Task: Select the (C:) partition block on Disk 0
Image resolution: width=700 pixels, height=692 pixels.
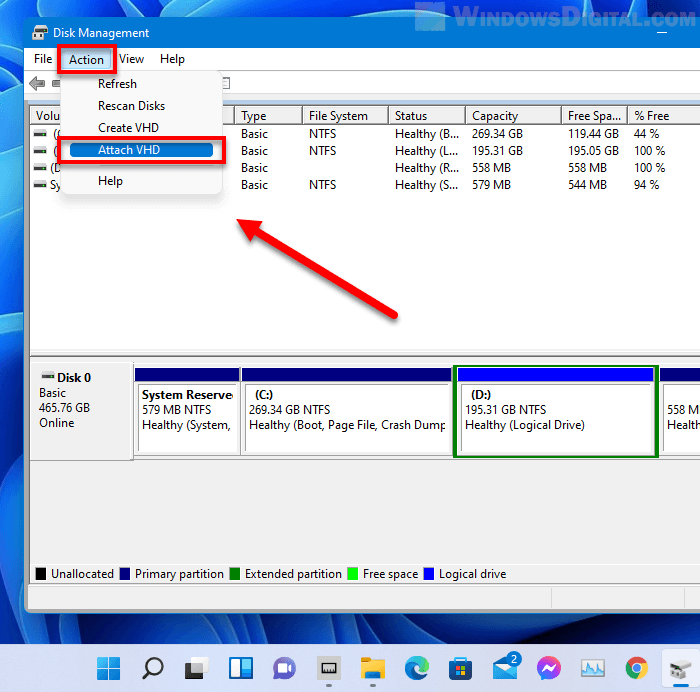Action: tap(346, 411)
